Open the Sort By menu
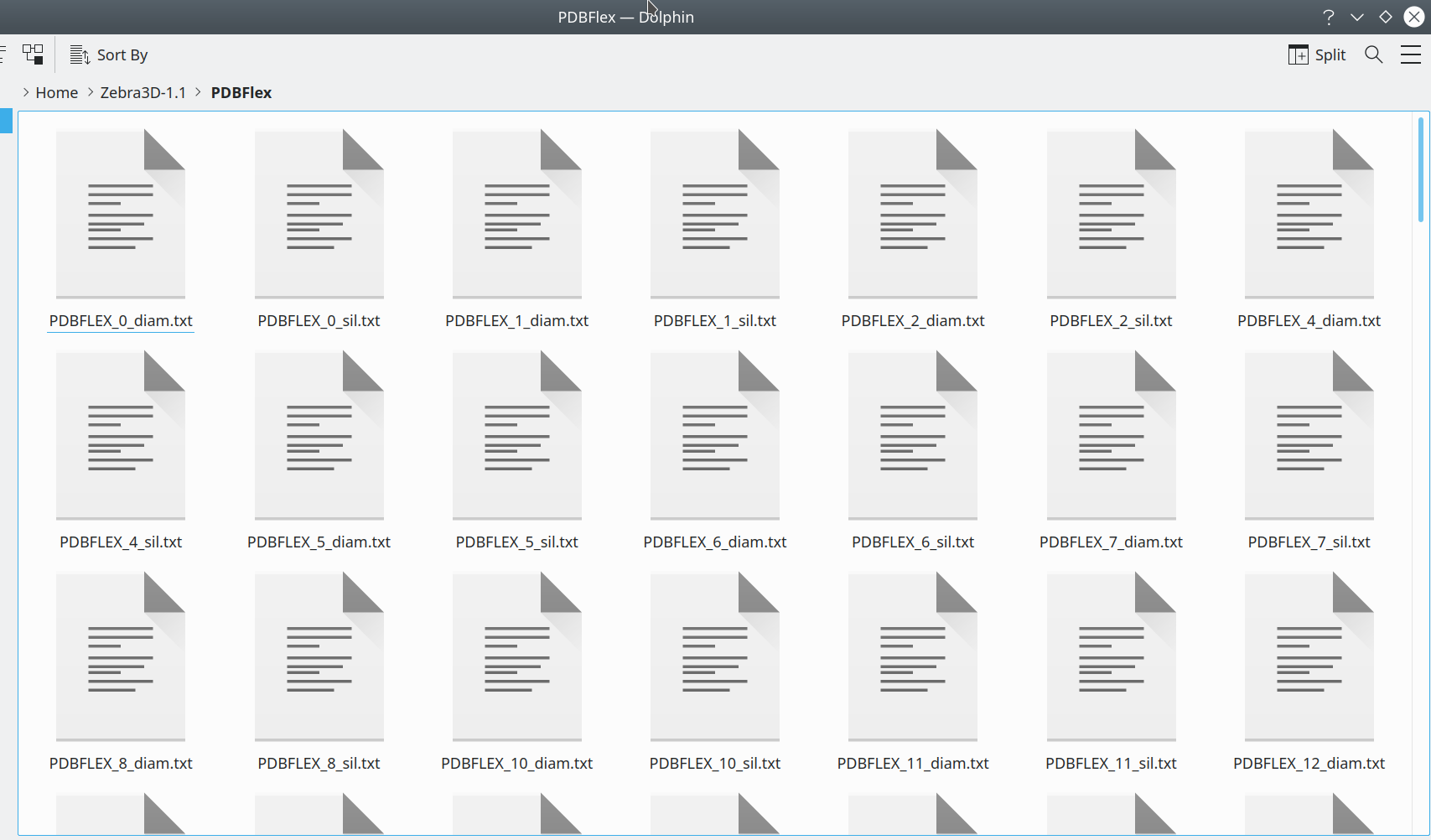 [109, 54]
